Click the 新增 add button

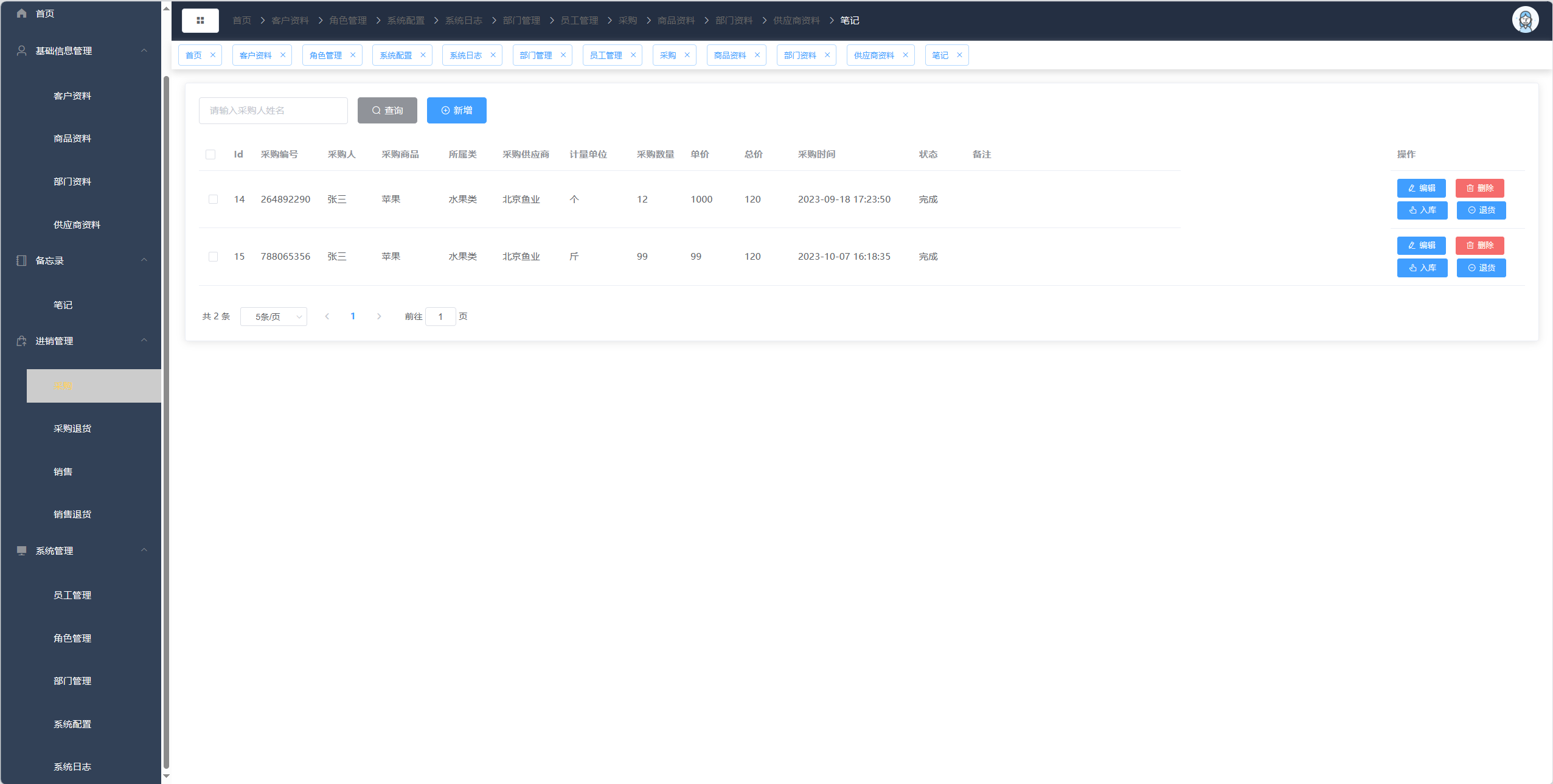[x=456, y=111]
